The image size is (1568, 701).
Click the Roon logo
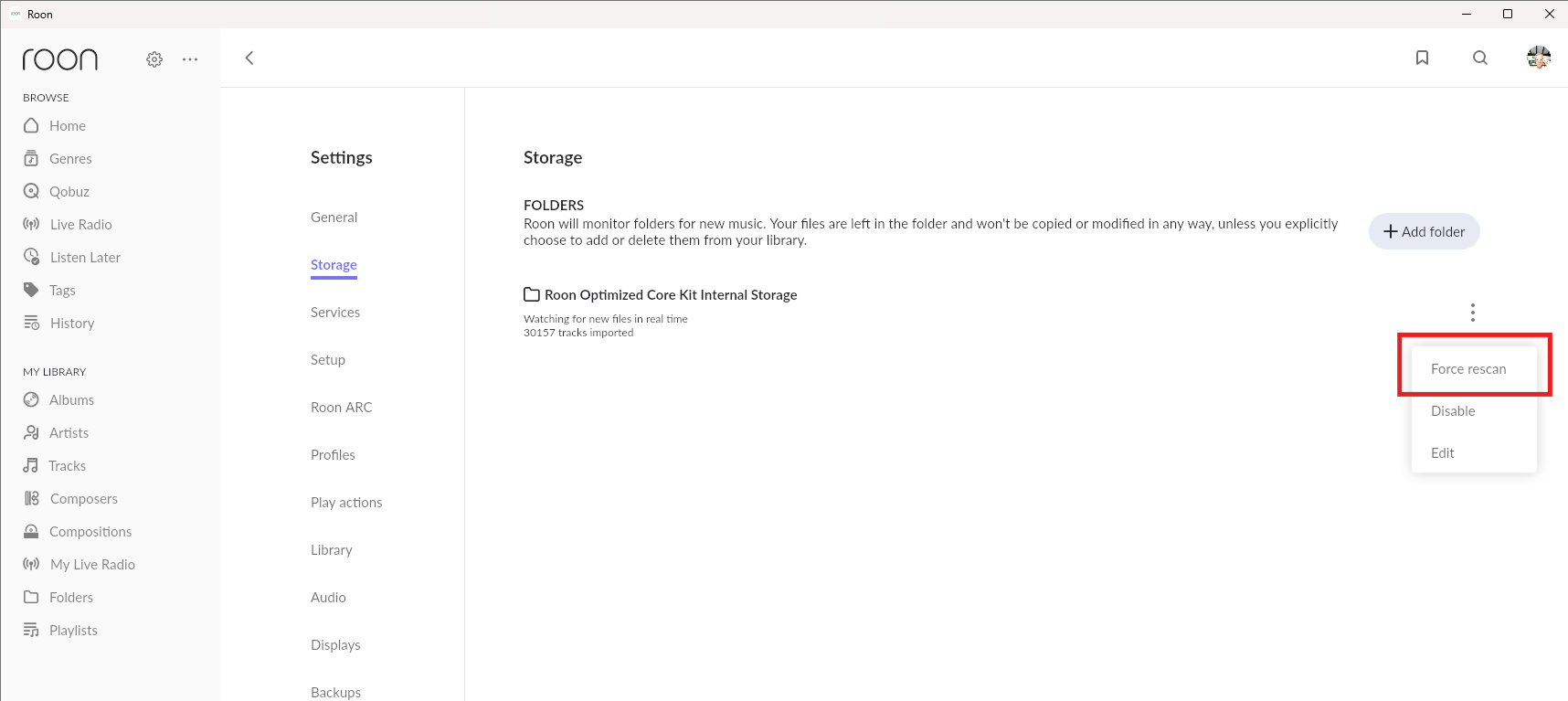click(x=60, y=59)
